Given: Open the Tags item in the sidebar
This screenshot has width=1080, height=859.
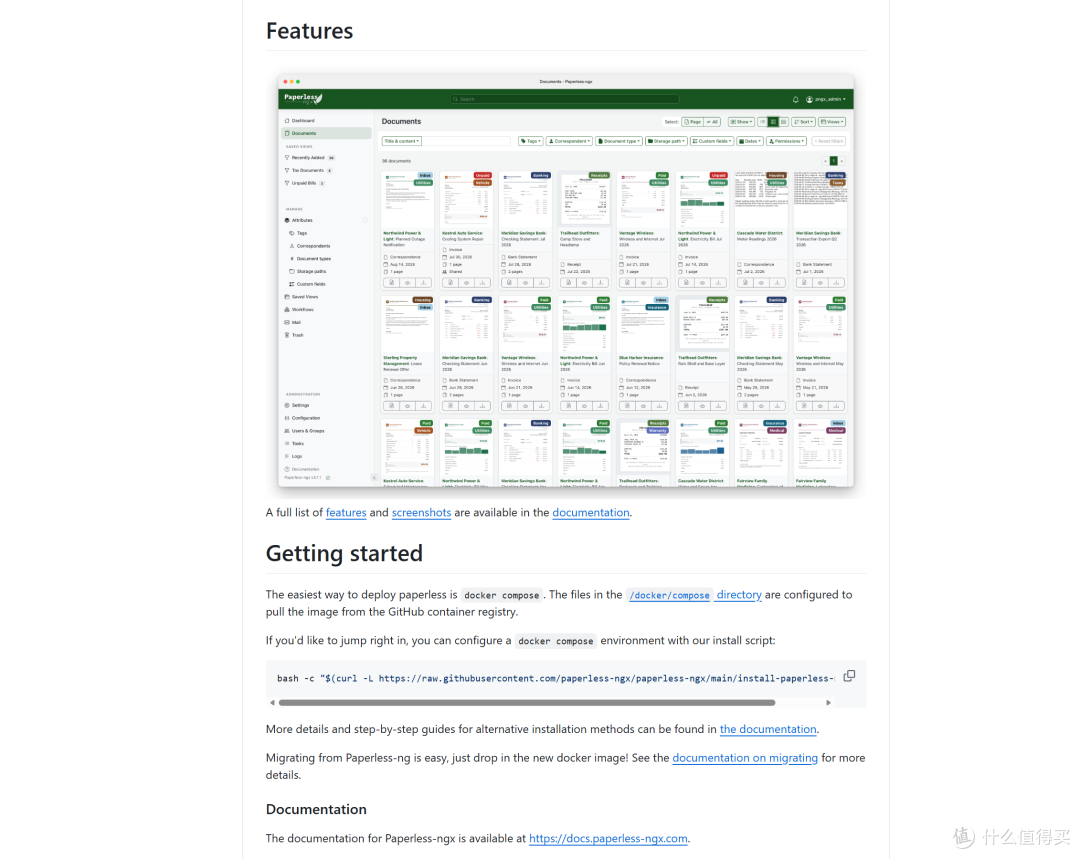Looking at the screenshot, I should (298, 234).
